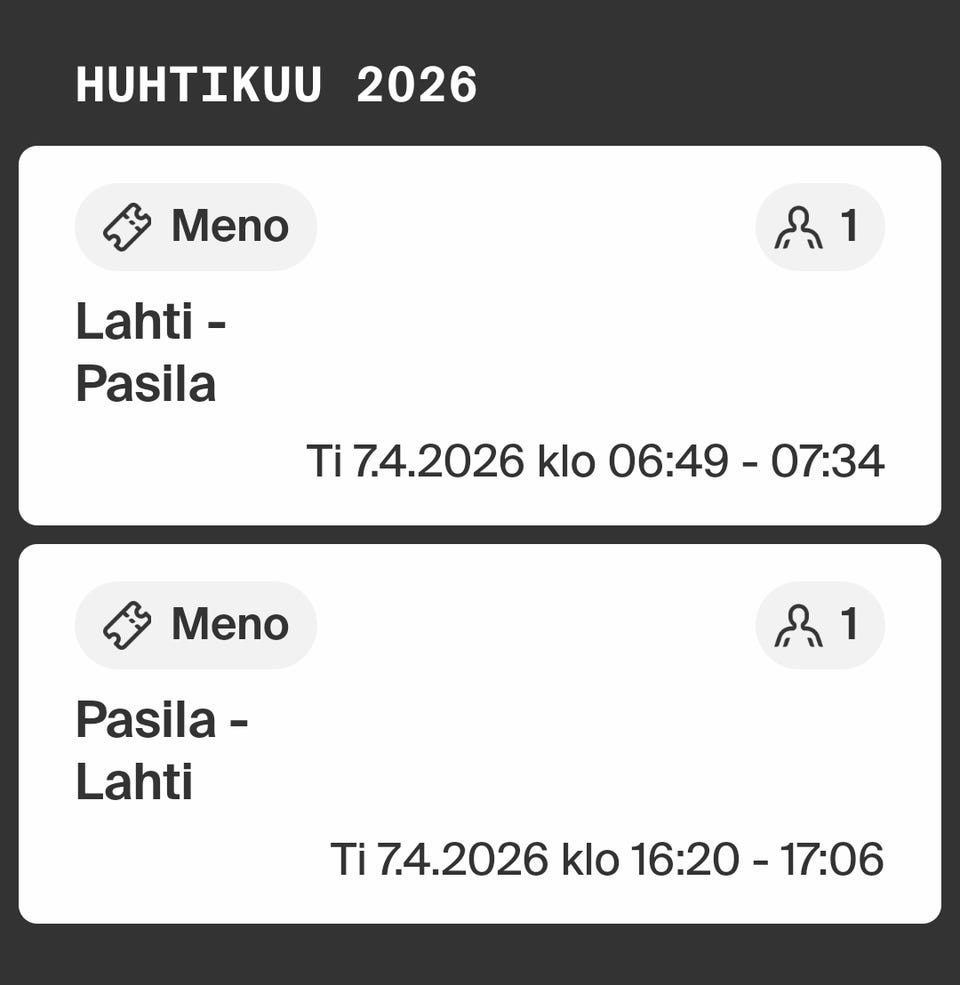Click the ticket icon on the Lahti - Pasila trip
Screen dimensions: 960x985
[128, 227]
